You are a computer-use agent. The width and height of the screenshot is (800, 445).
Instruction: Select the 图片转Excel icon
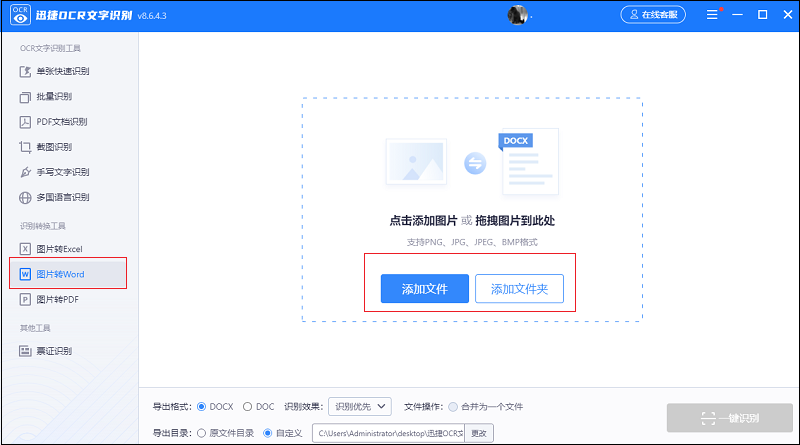pos(25,249)
